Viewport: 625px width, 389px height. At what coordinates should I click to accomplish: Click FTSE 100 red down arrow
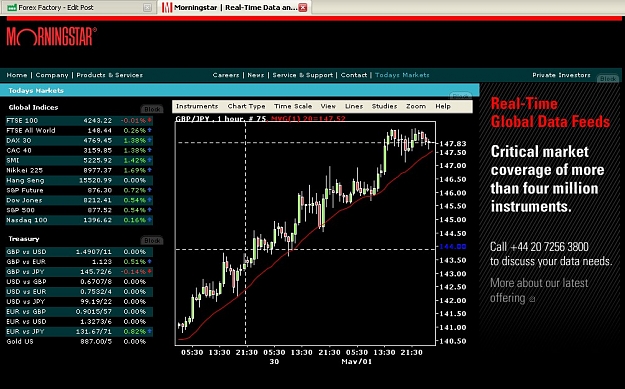point(150,120)
